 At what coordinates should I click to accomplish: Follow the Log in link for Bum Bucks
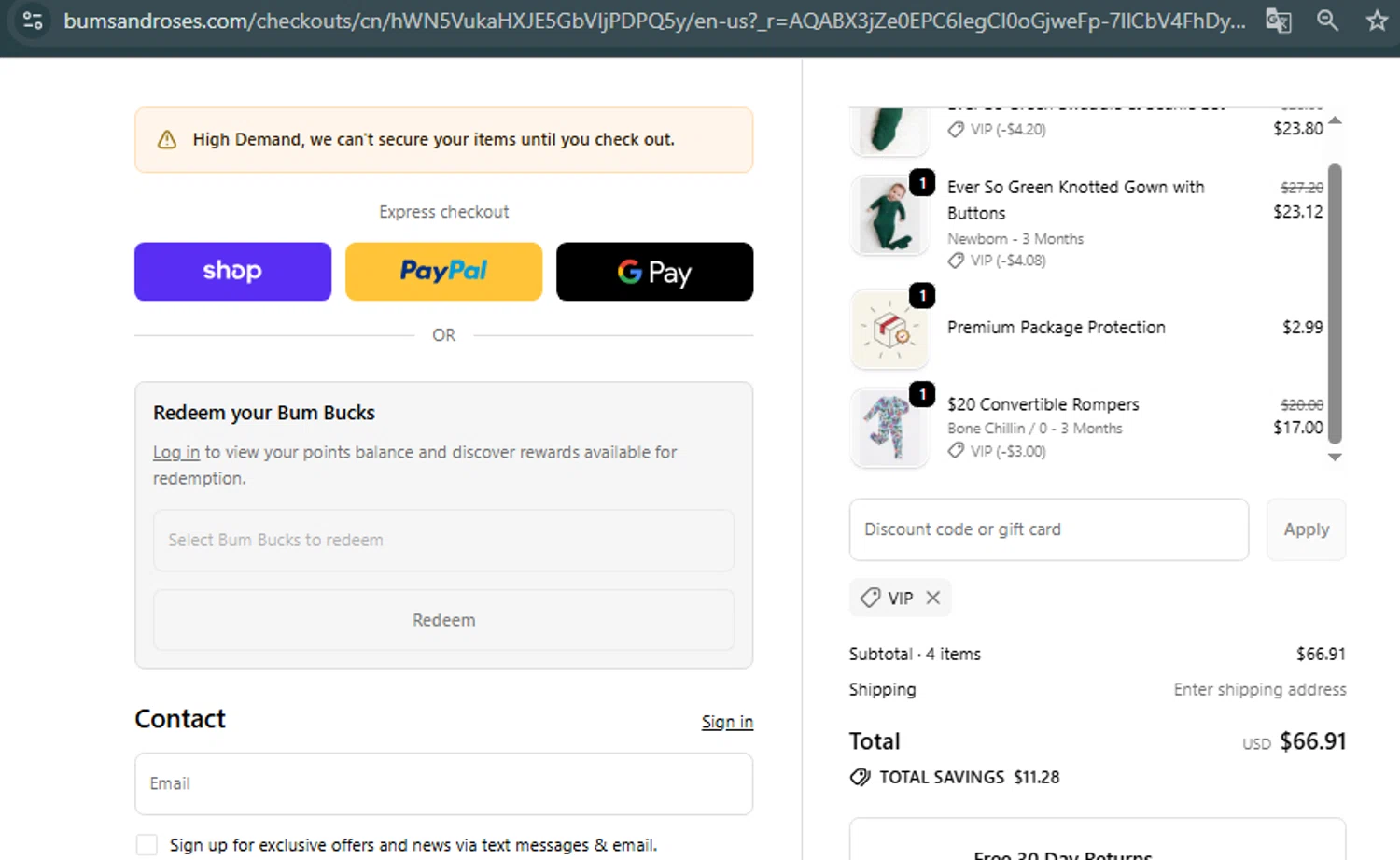tap(176, 452)
